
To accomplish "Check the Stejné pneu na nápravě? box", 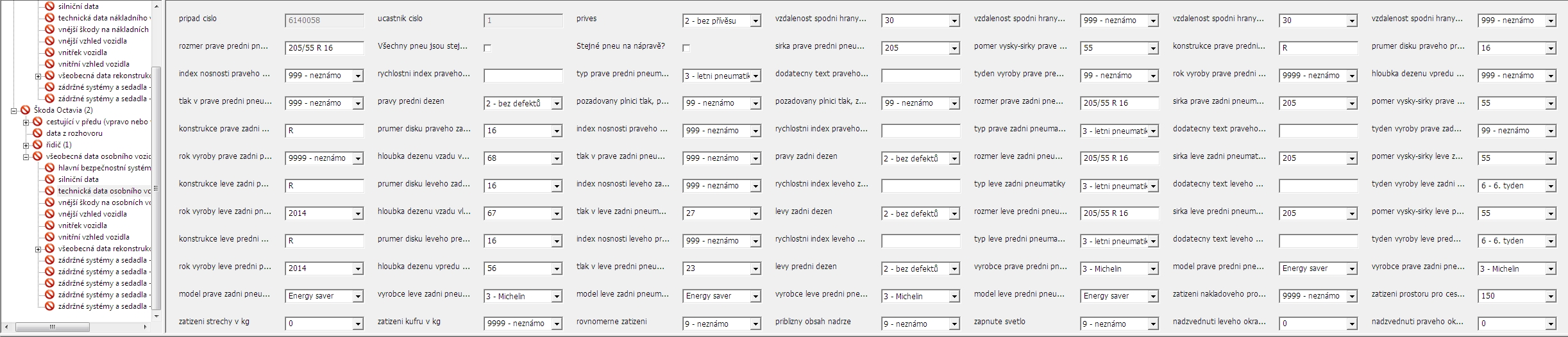I will point(686,48).
